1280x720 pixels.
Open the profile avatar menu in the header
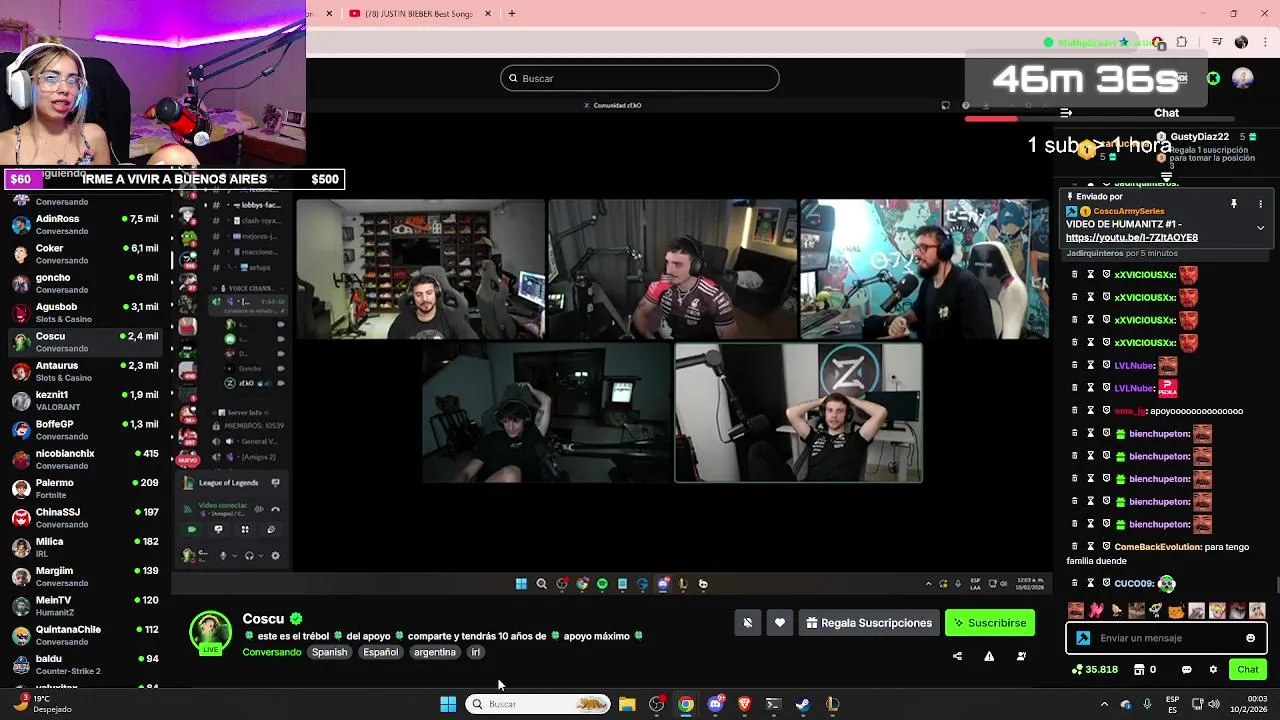pos(1243,78)
